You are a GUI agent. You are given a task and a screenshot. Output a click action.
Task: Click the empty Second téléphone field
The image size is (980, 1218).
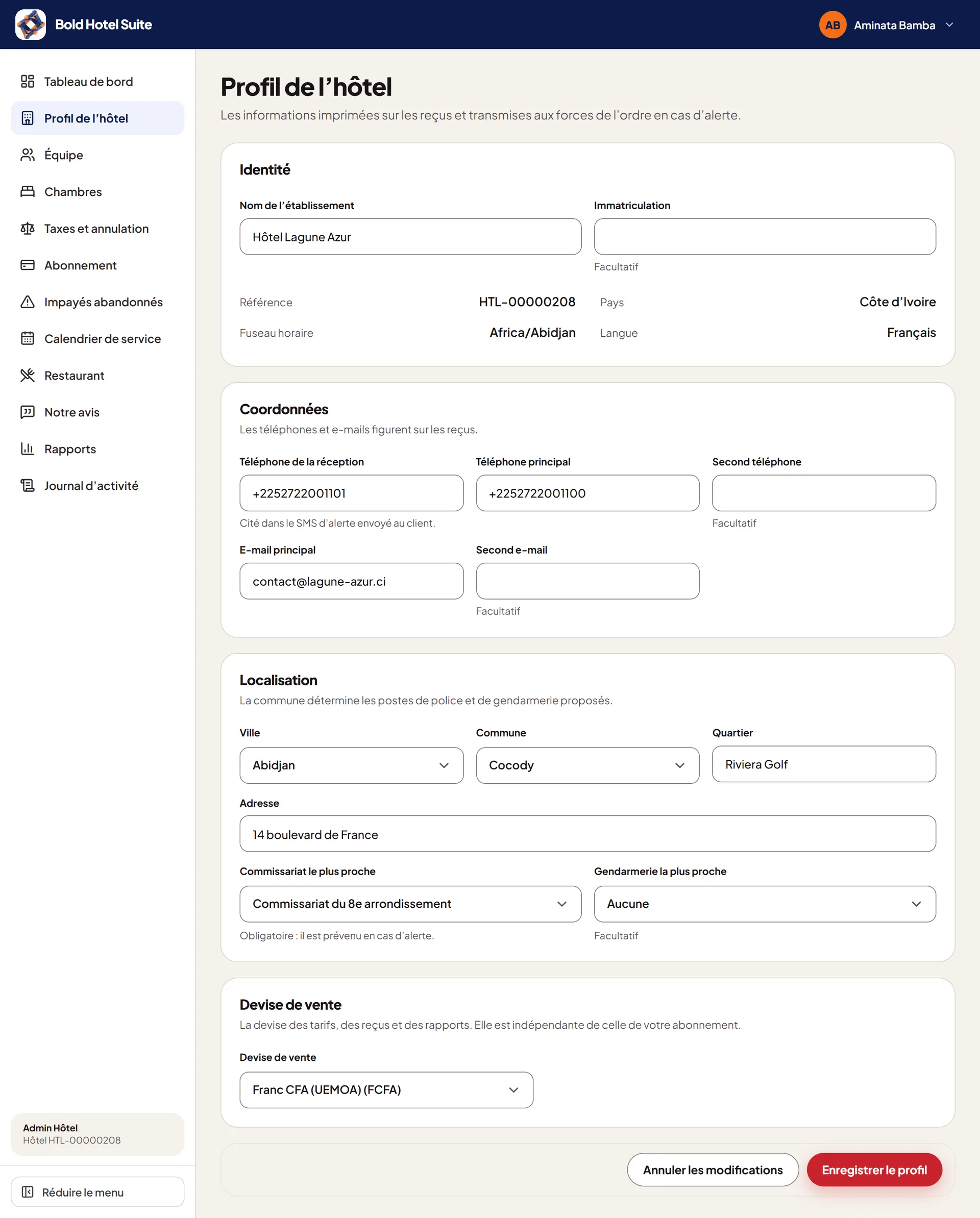point(824,493)
